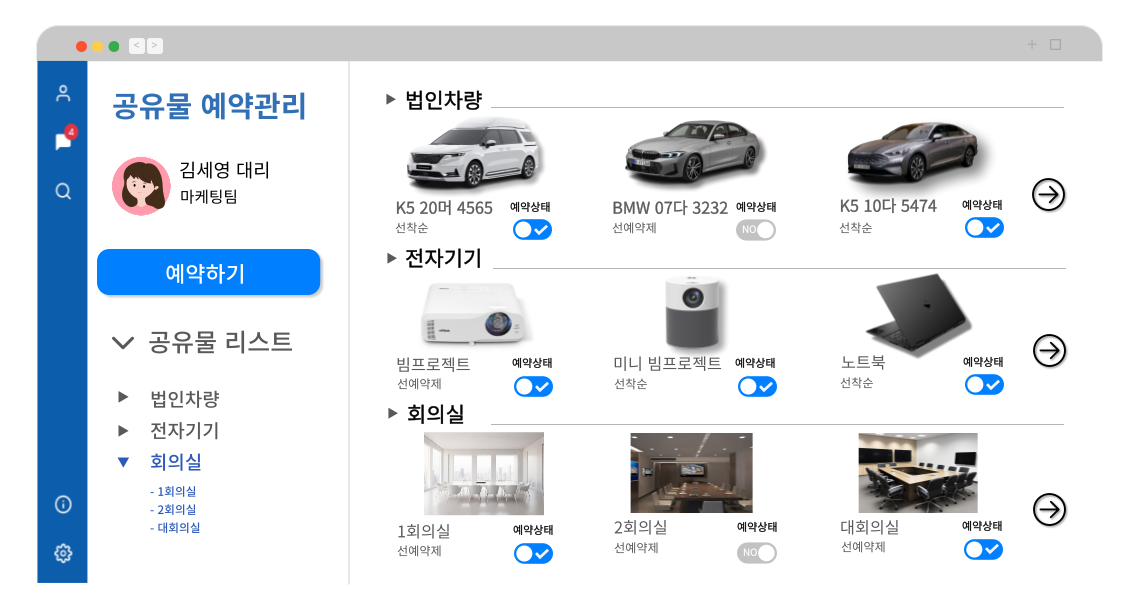The image size is (1140, 600).
Task: Open chat messages with notification badge
Action: coord(63,141)
